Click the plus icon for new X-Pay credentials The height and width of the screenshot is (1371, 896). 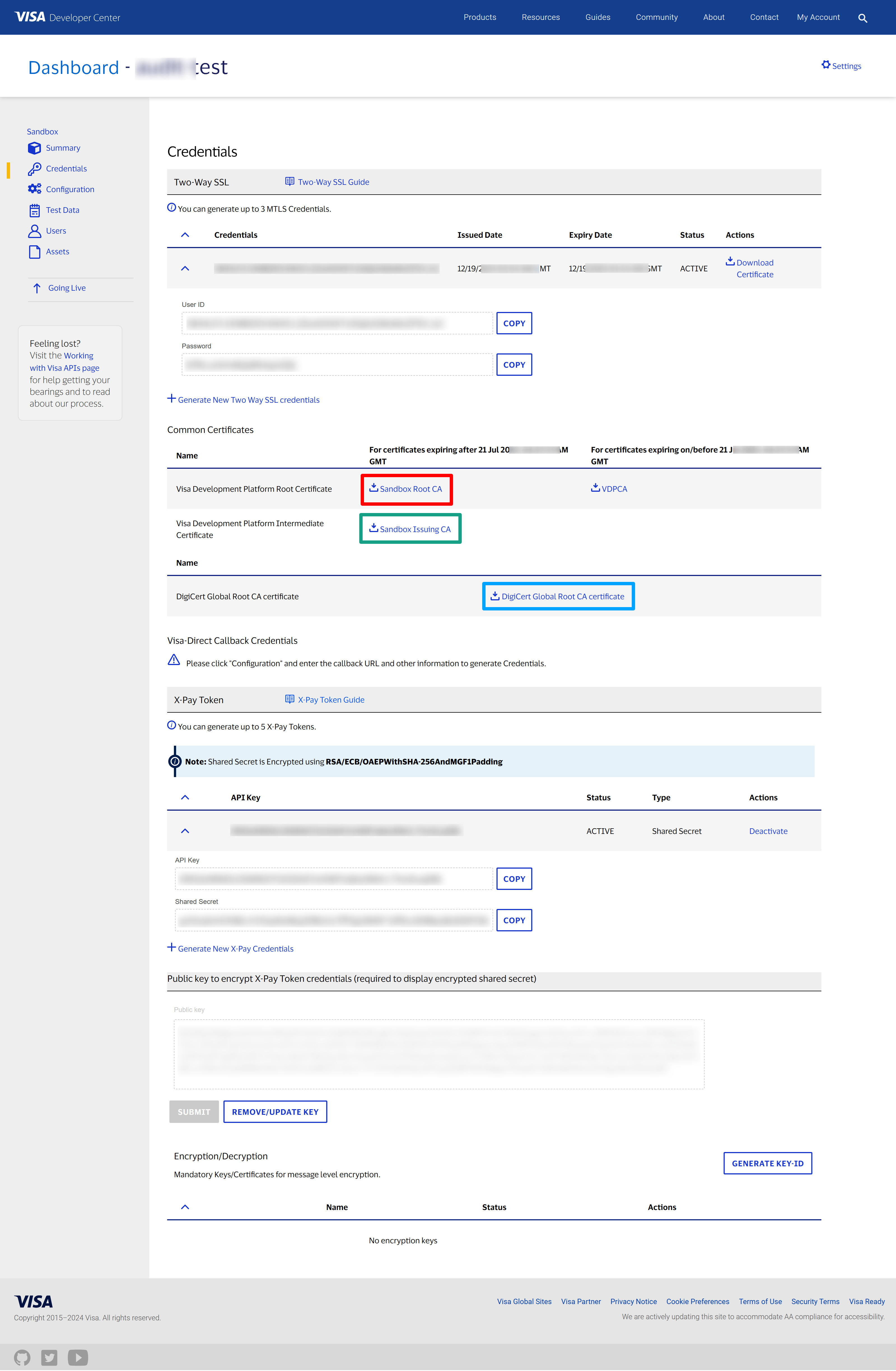pyautogui.click(x=172, y=948)
